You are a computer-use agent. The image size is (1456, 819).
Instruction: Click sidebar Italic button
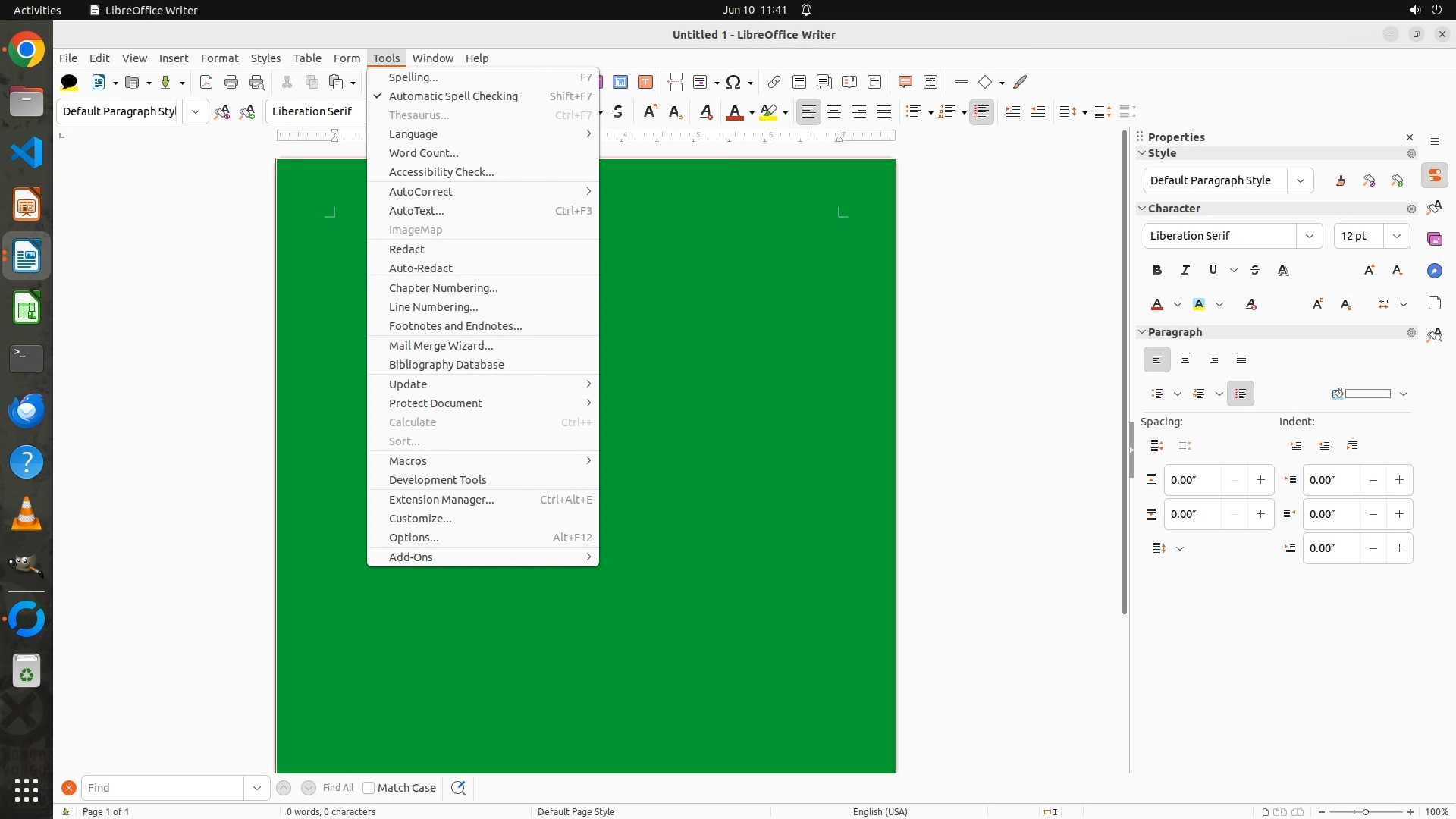pos(1185,270)
